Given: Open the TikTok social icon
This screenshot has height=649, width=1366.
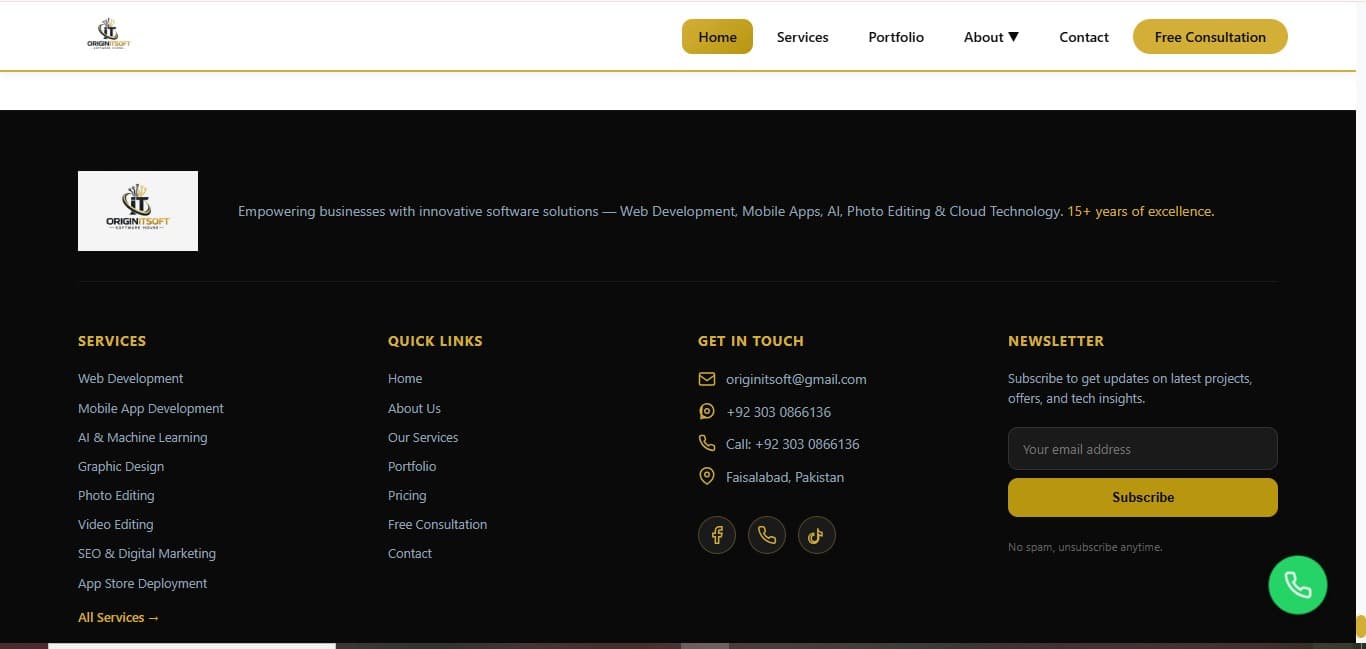Looking at the screenshot, I should 817,535.
